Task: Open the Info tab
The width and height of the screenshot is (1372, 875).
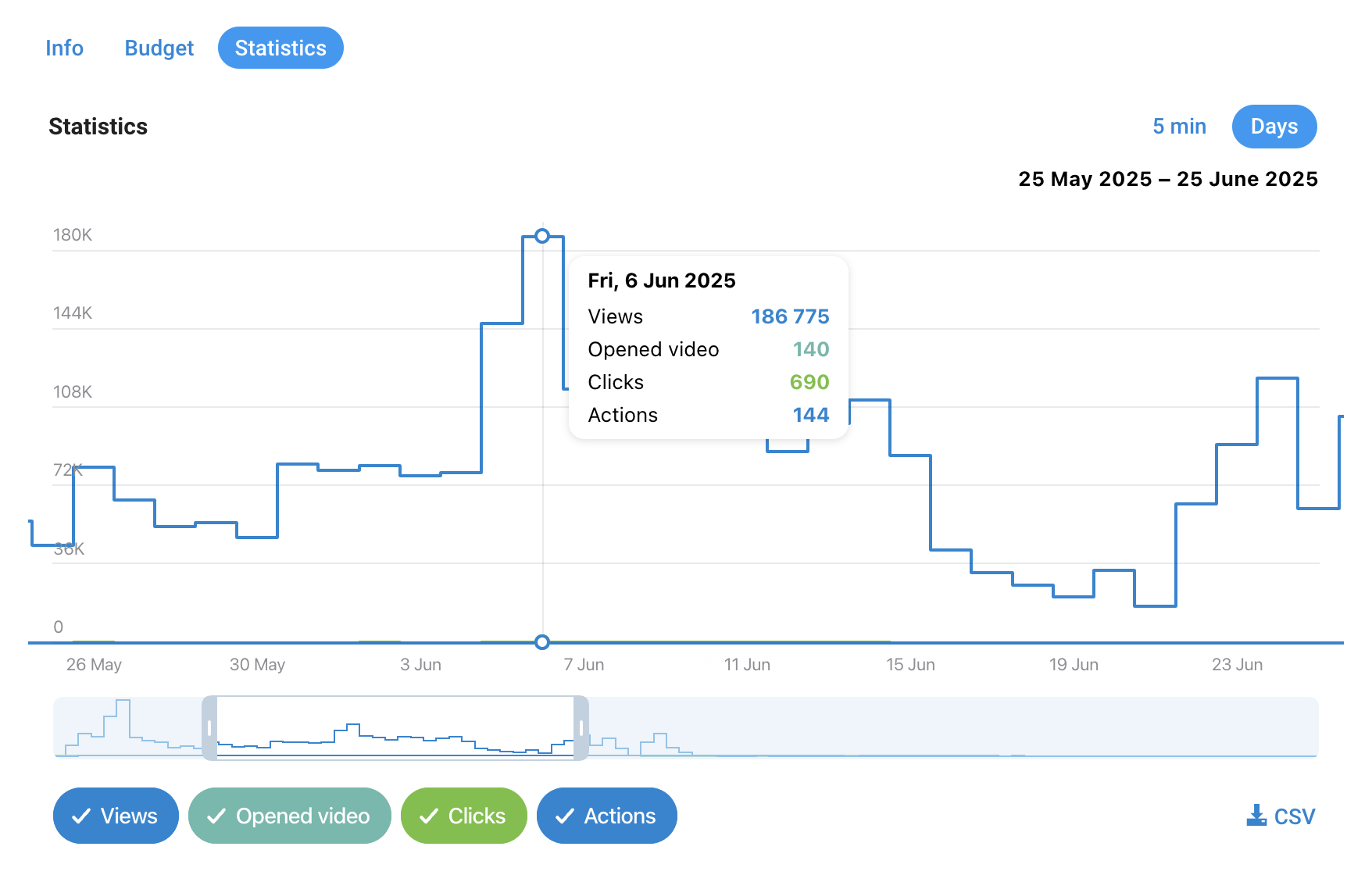Action: (x=64, y=48)
